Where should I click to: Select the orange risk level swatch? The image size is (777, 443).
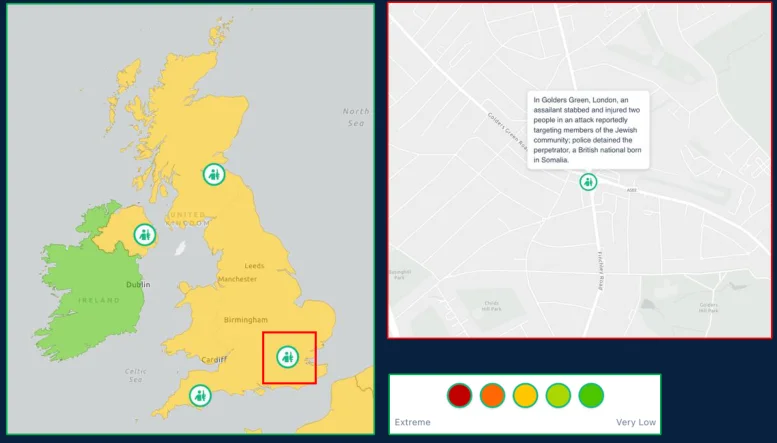point(492,395)
